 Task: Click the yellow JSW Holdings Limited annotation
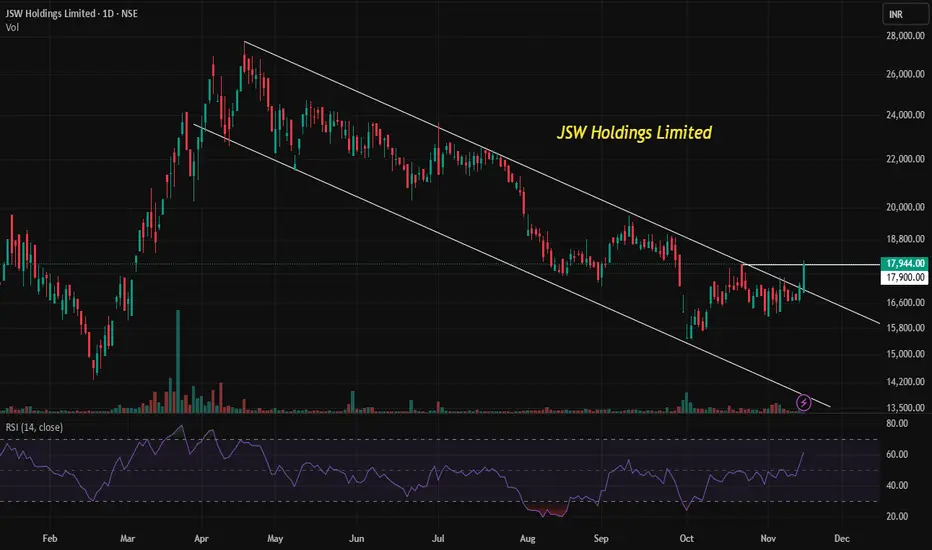(634, 132)
